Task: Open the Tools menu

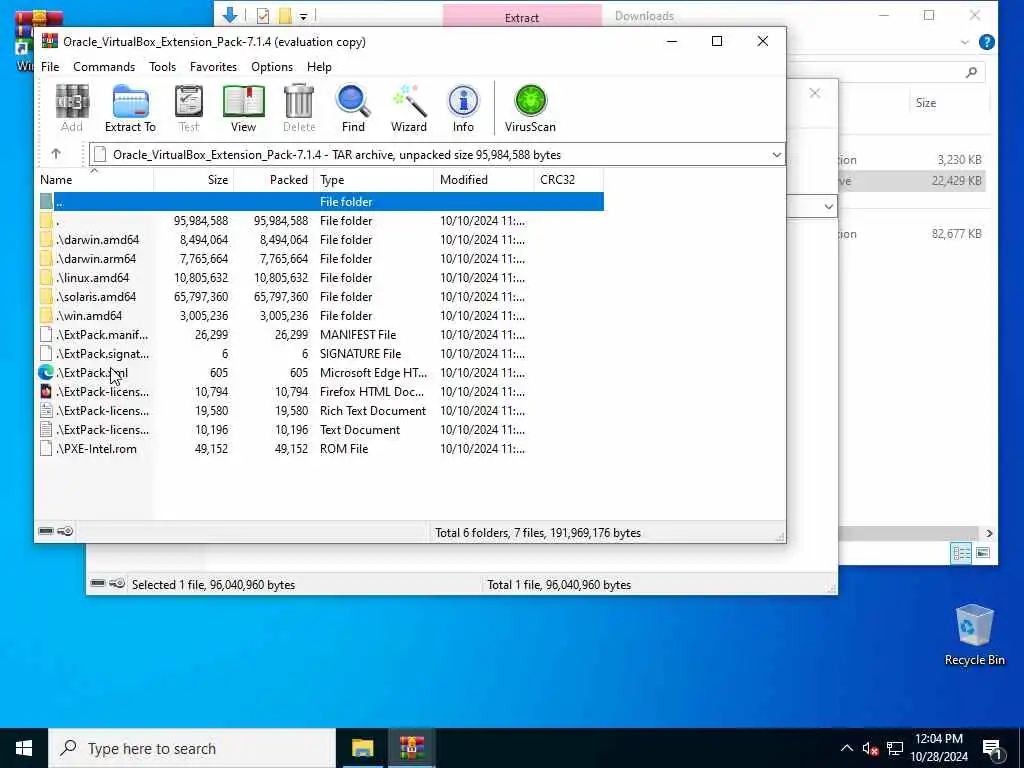Action: 162,67
